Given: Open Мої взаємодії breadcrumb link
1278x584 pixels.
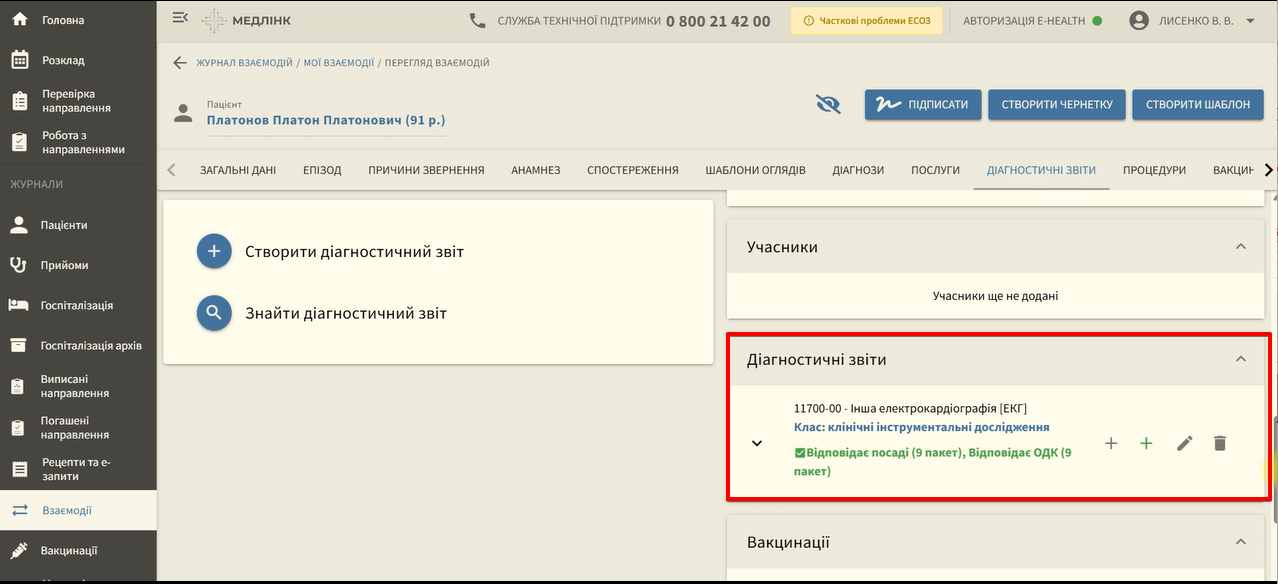Looking at the screenshot, I should tap(338, 63).
